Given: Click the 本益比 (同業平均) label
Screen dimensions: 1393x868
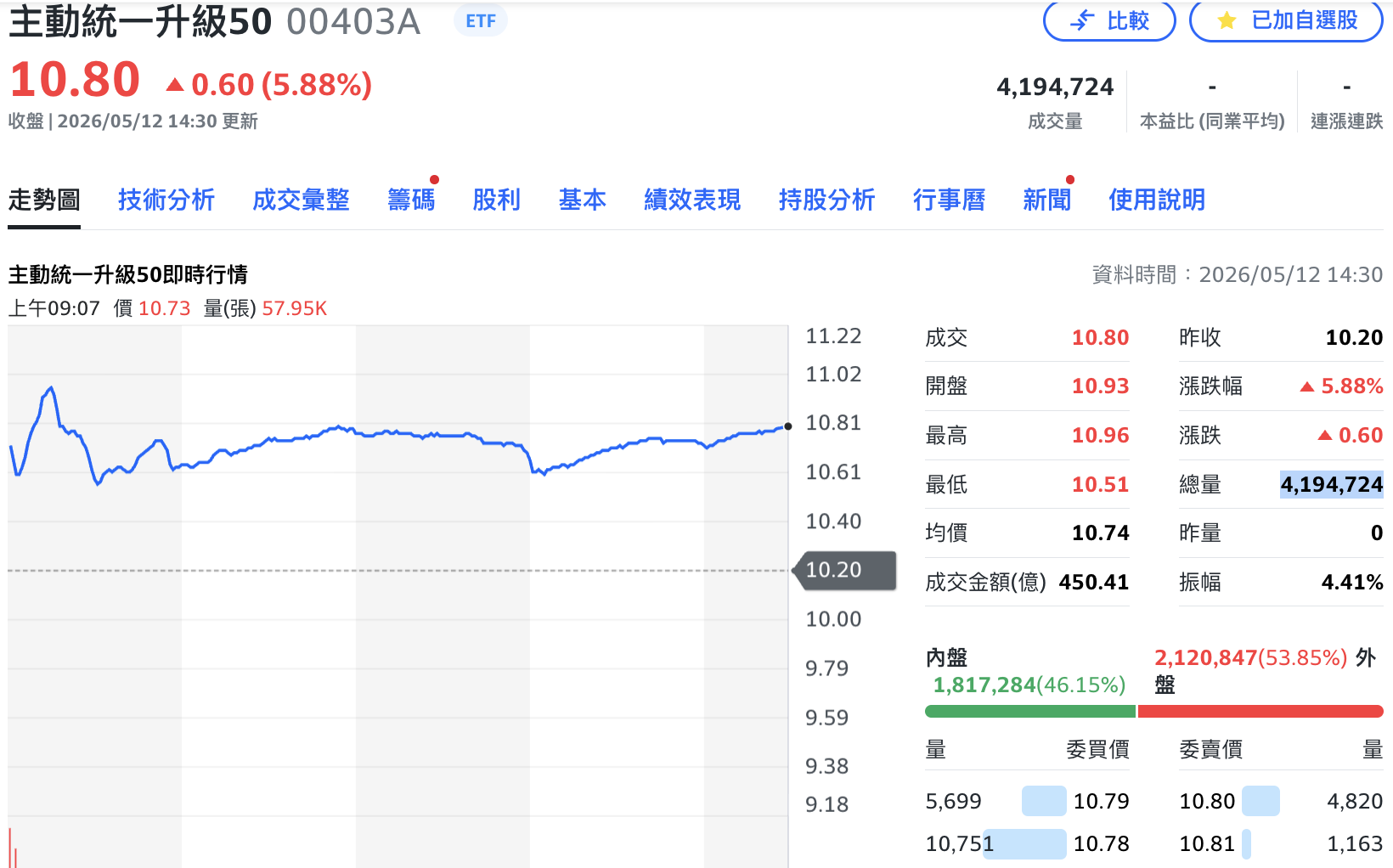Looking at the screenshot, I should (1212, 121).
